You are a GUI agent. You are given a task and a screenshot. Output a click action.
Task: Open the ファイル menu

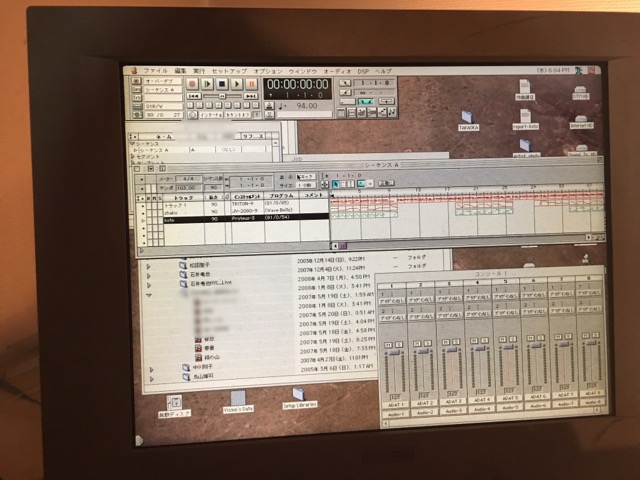coord(155,71)
